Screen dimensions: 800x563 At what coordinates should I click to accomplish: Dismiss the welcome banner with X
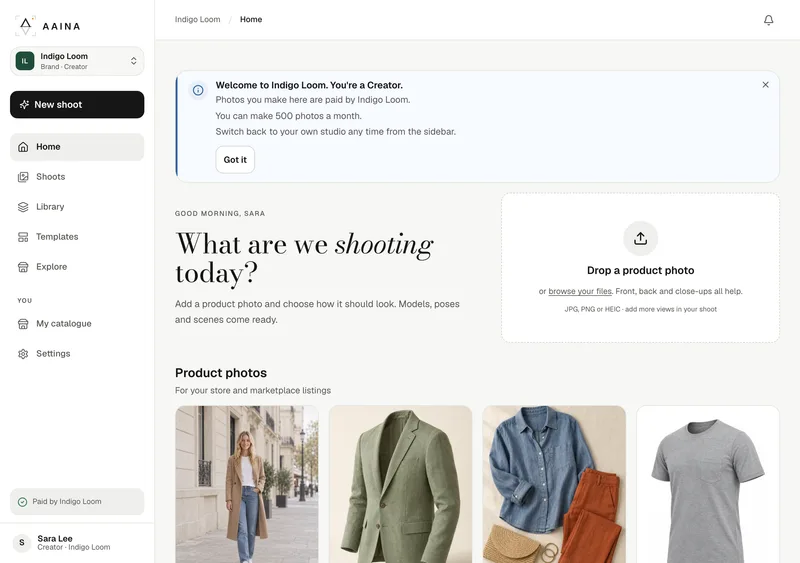[x=765, y=85]
